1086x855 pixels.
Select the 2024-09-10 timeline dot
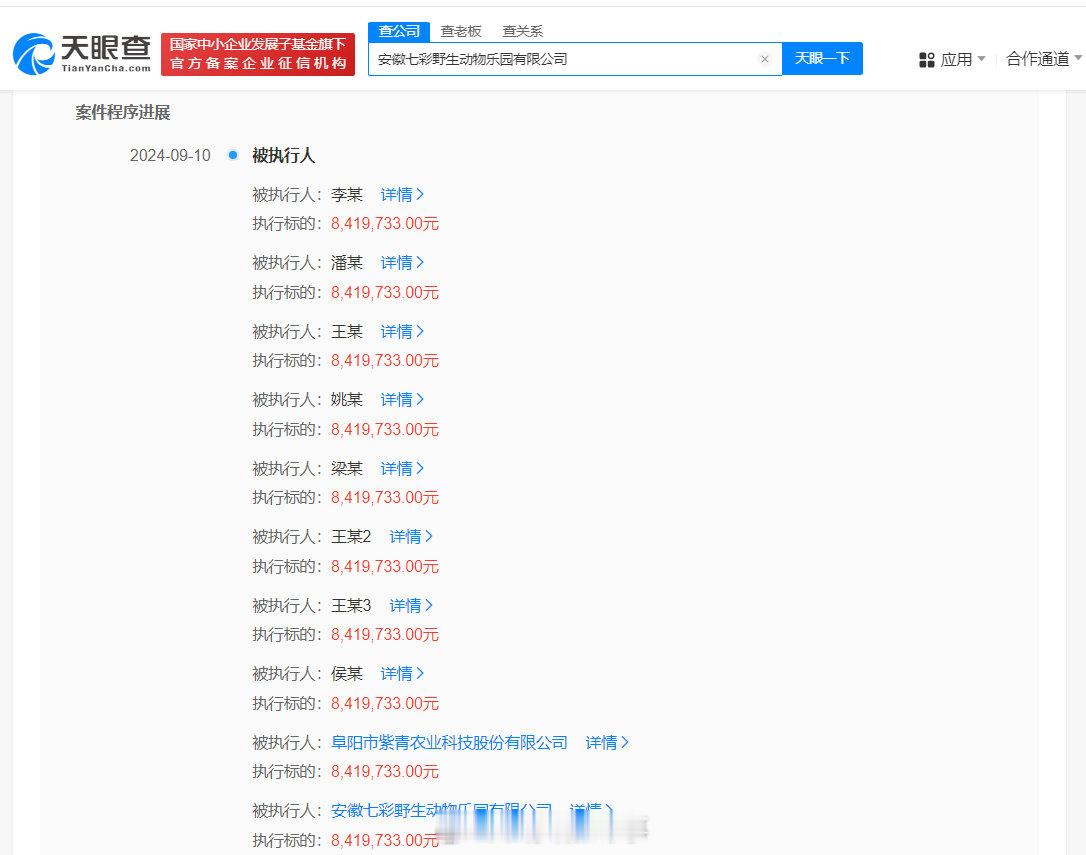(x=233, y=155)
